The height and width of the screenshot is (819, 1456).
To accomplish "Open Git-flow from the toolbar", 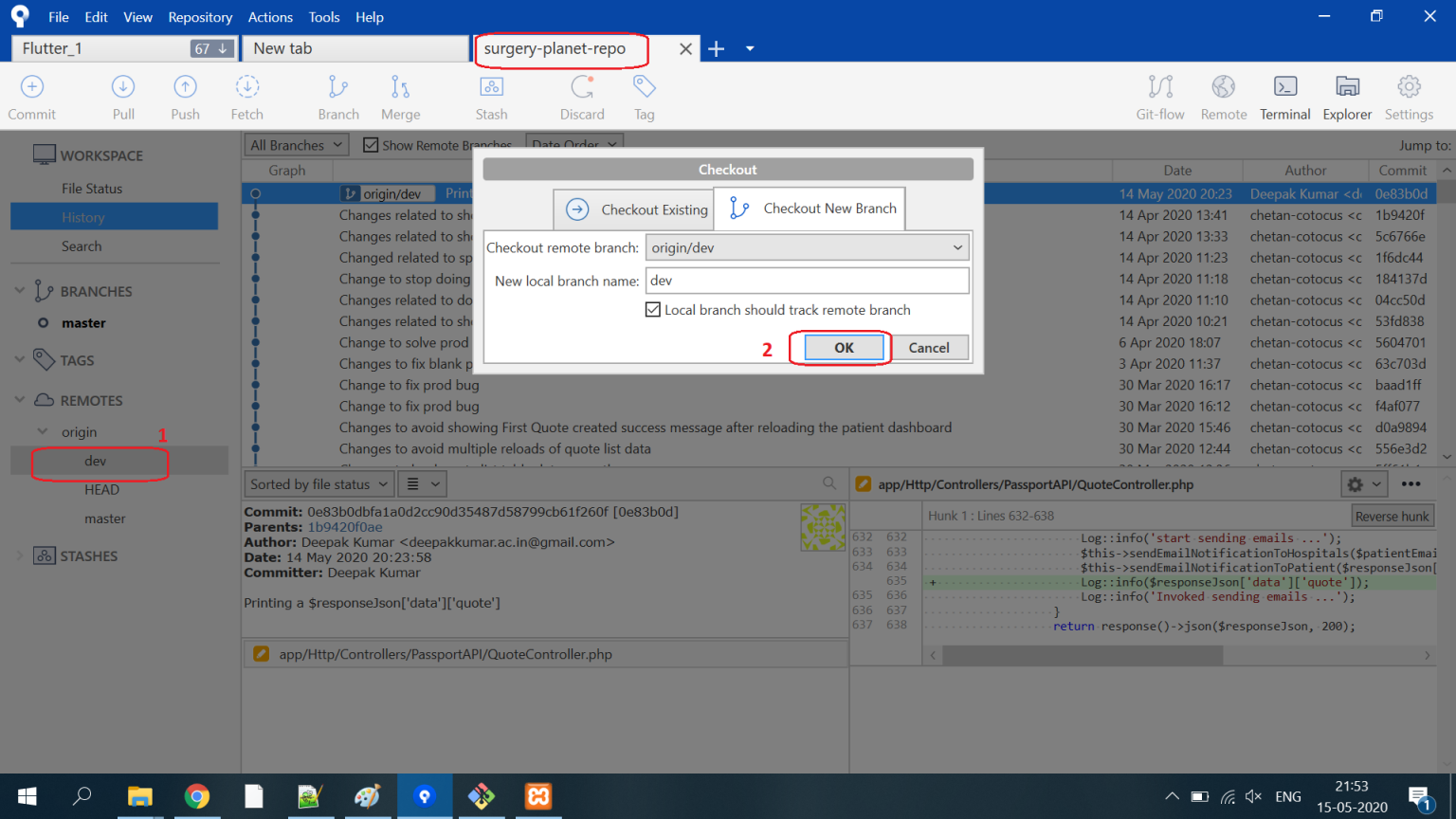I will (1160, 98).
